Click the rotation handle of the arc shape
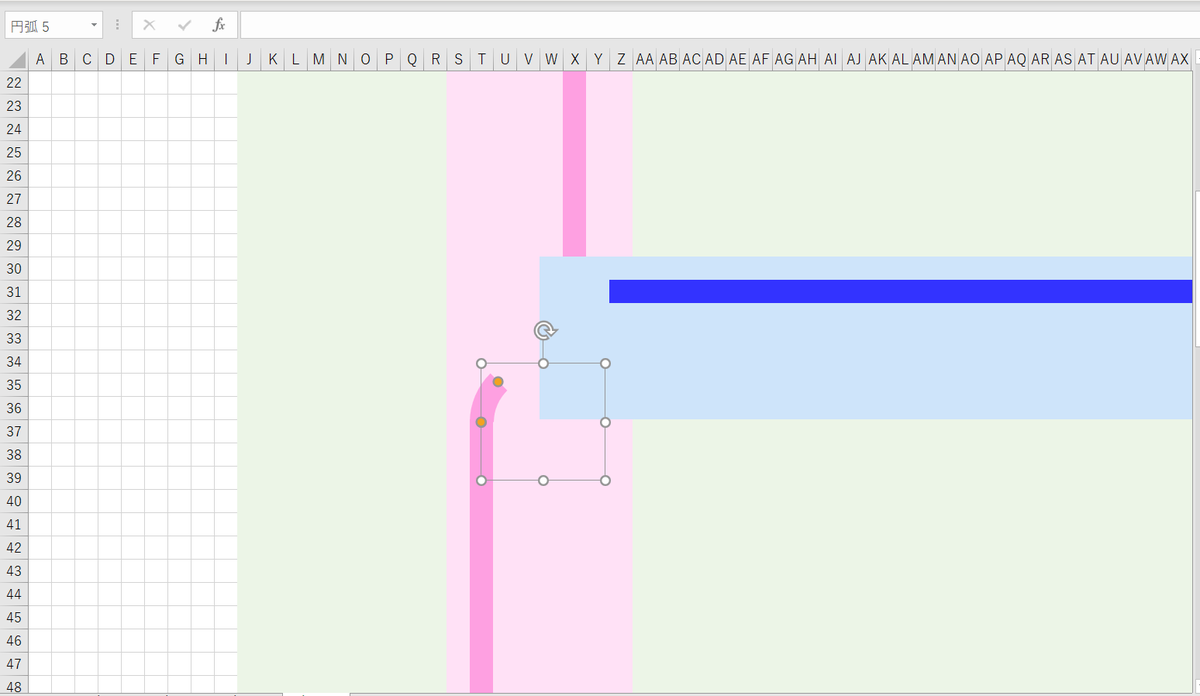 (x=543, y=331)
